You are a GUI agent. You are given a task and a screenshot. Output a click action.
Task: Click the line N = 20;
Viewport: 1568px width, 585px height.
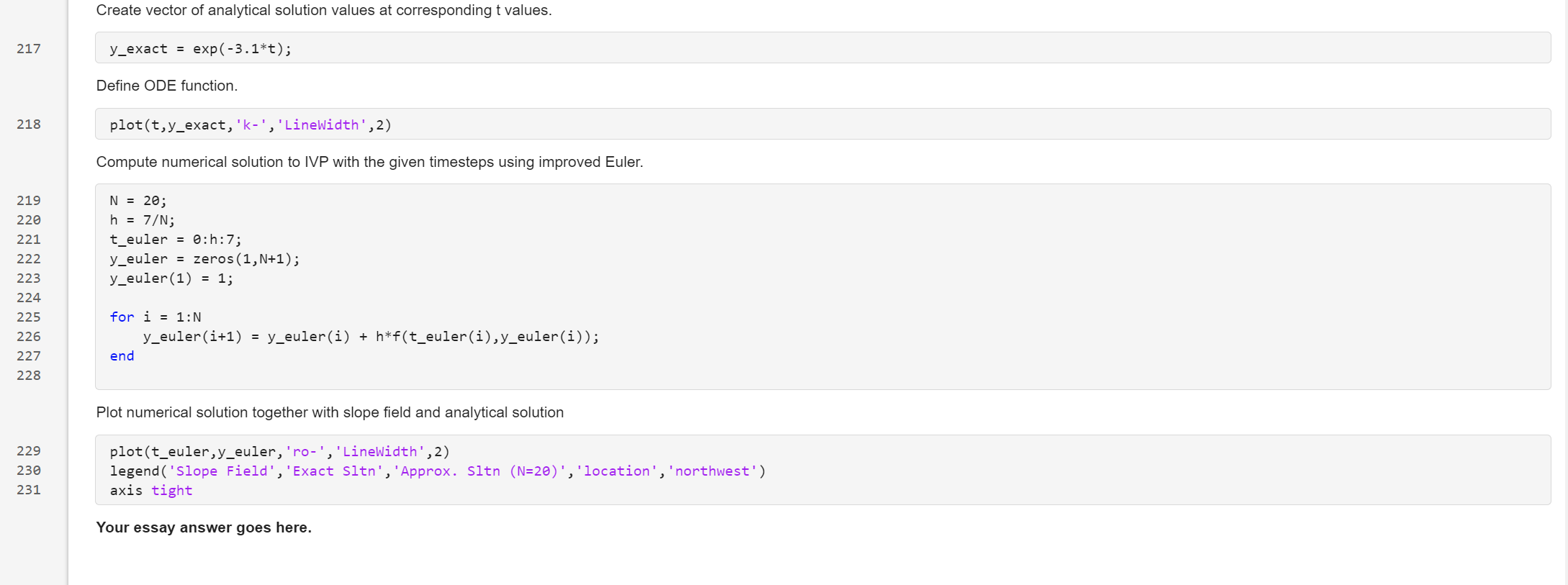(x=138, y=201)
